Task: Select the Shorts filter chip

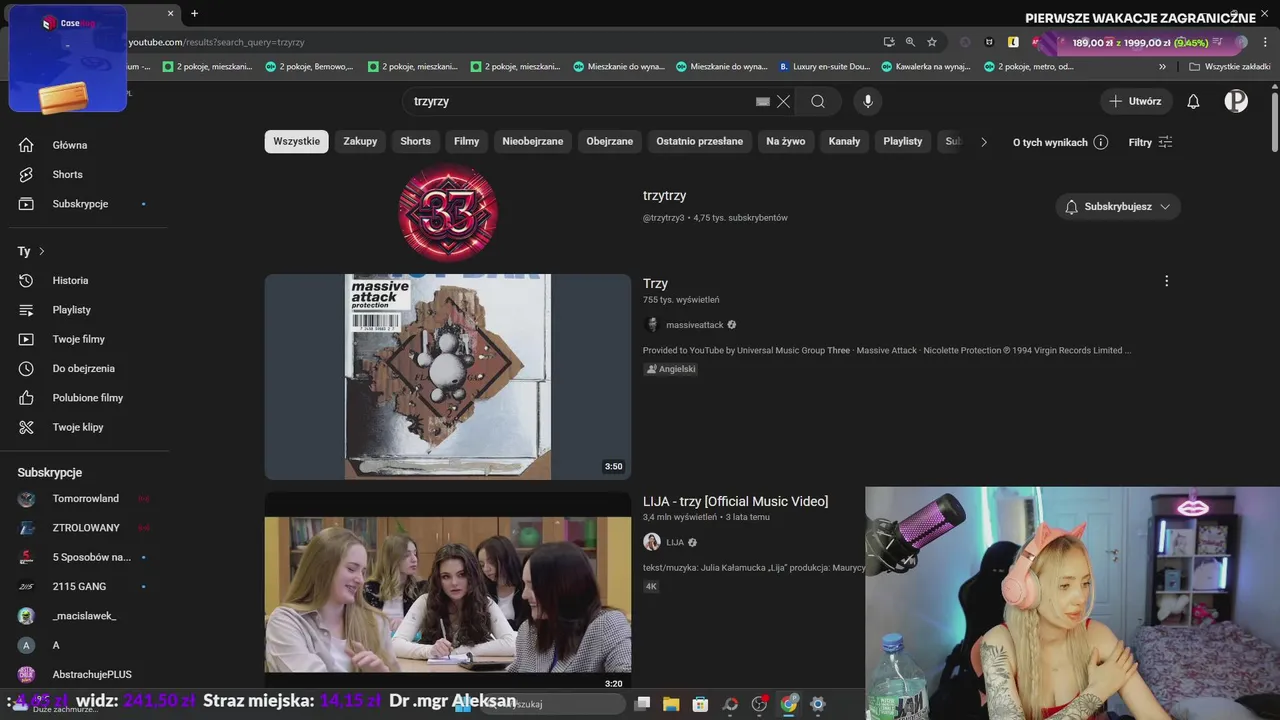Action: 415,141
